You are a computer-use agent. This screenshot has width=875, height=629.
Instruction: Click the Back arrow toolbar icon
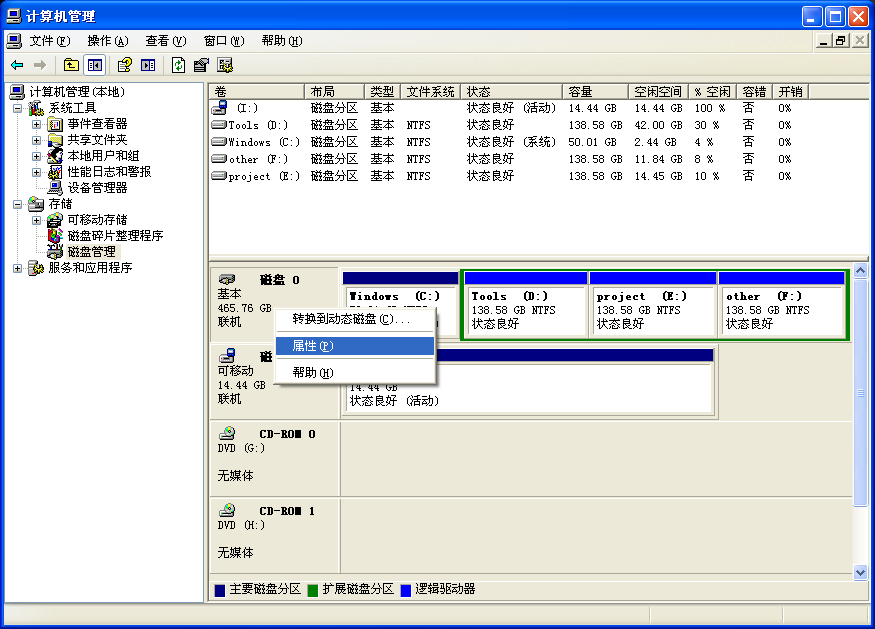point(17,65)
